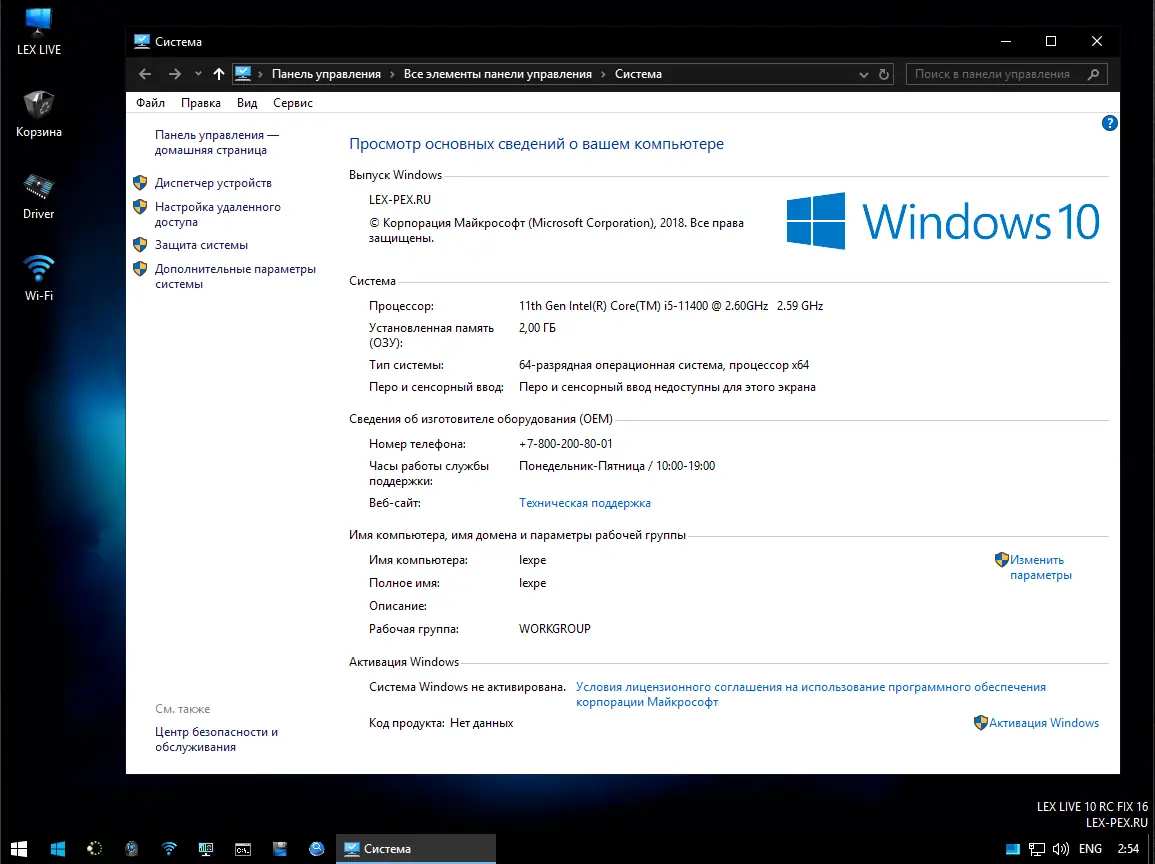Screen dimensions: 1155x864
Task: Open network tray icon
Action: (x=1036, y=849)
